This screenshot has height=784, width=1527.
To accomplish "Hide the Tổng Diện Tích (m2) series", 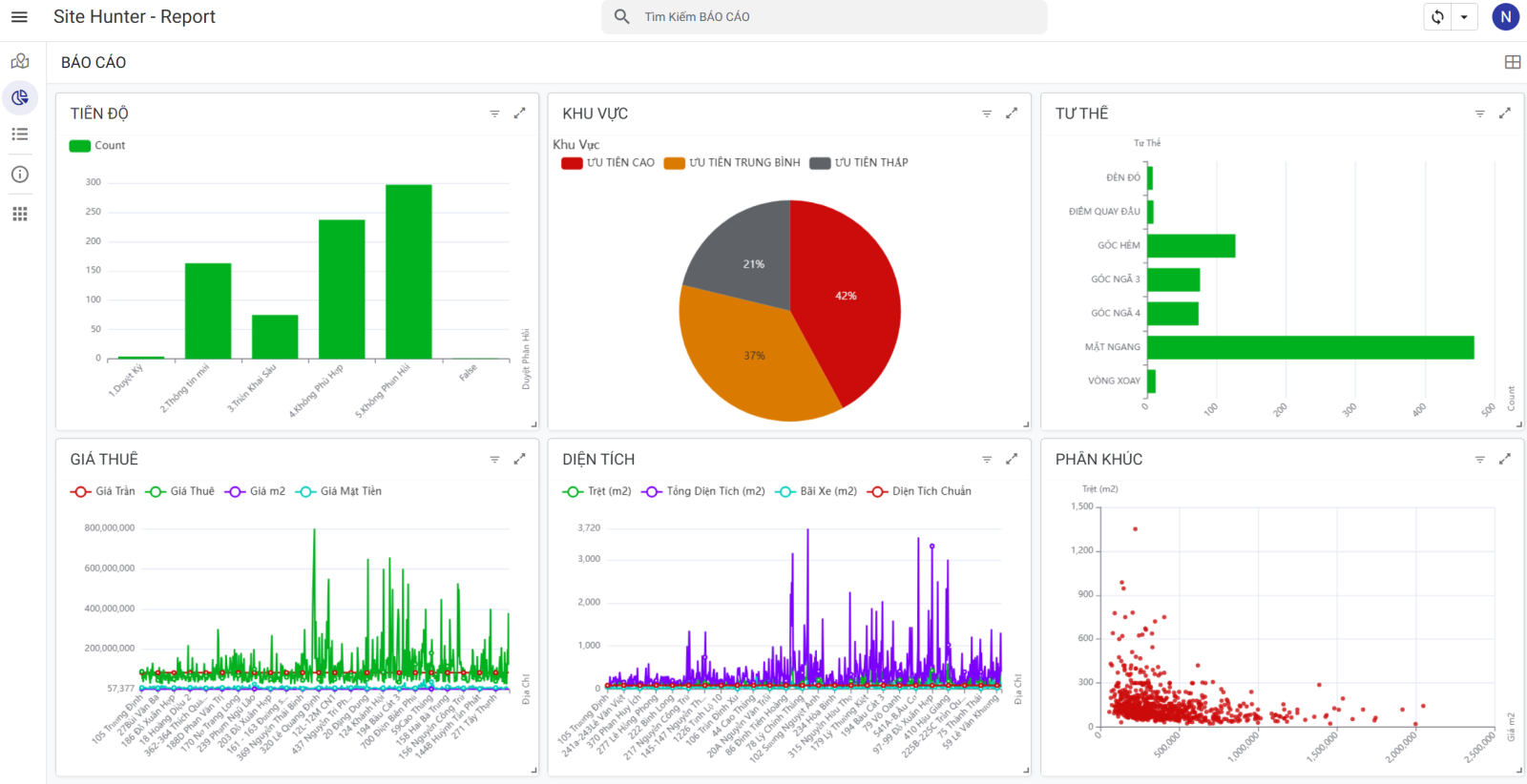I will pos(703,491).
